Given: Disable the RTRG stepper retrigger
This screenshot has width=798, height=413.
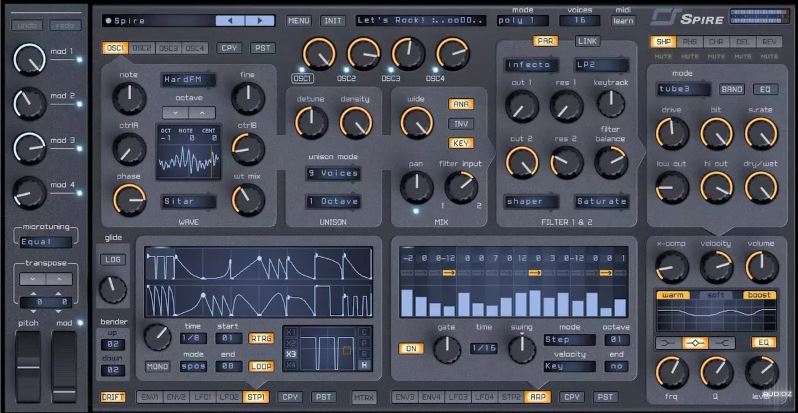Looking at the screenshot, I should pyautogui.click(x=261, y=338).
